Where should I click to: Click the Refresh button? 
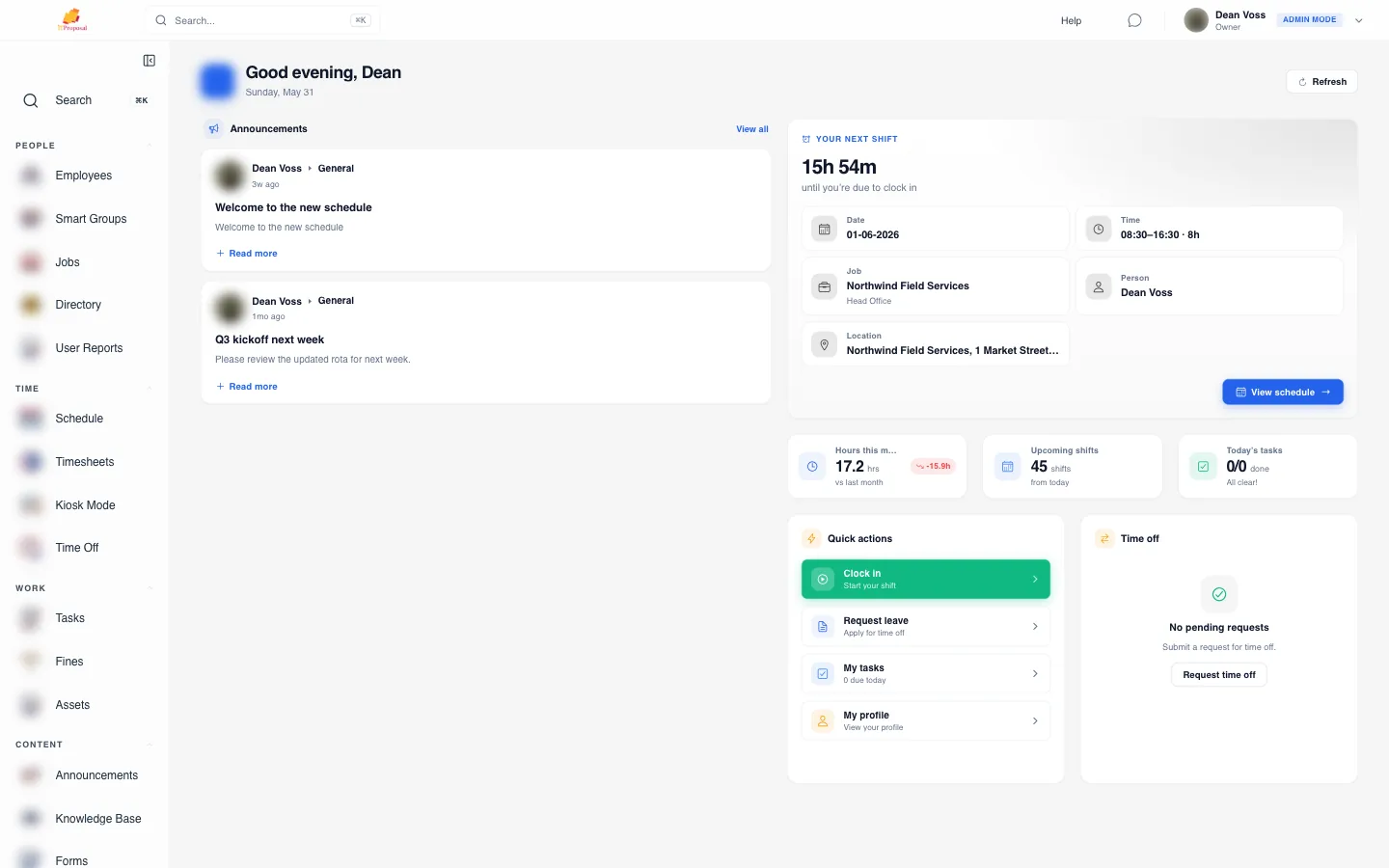pos(1321,82)
